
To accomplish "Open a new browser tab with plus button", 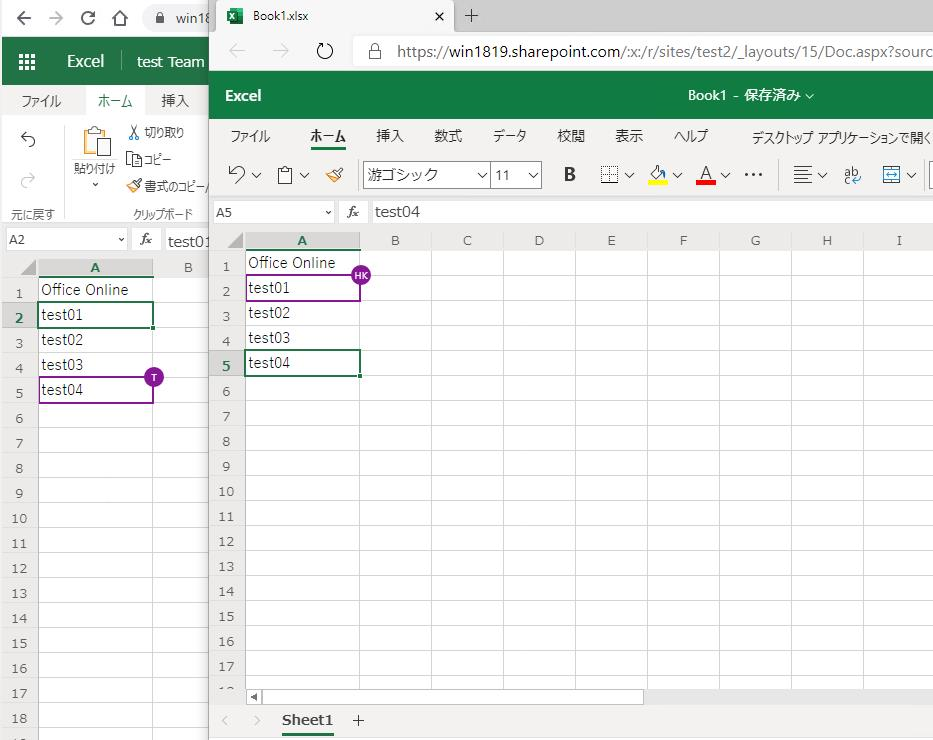I will click(471, 16).
